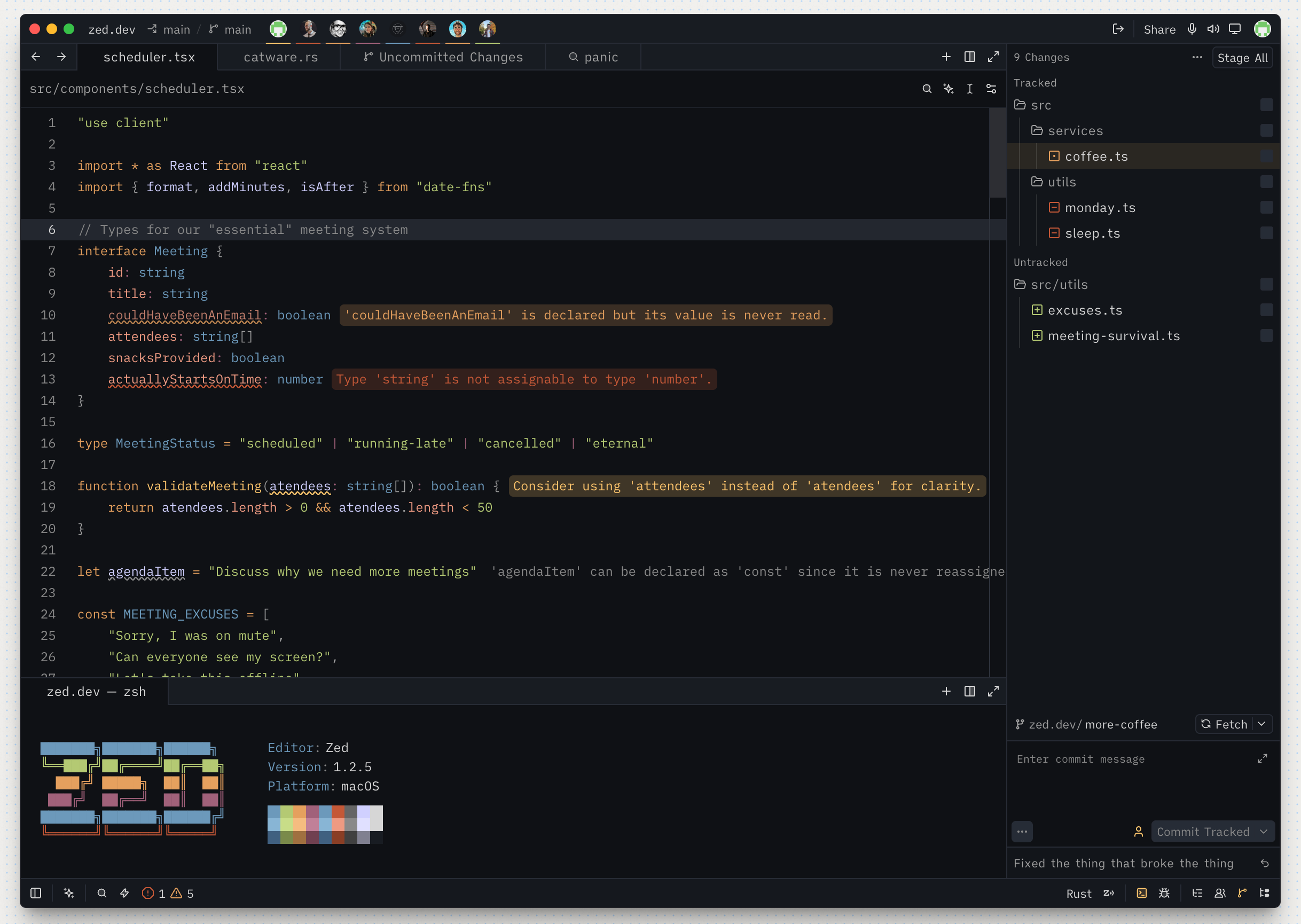Screen dimensions: 1301x924
Task: Open the debugger bug icon in status bar
Action: point(1164,892)
